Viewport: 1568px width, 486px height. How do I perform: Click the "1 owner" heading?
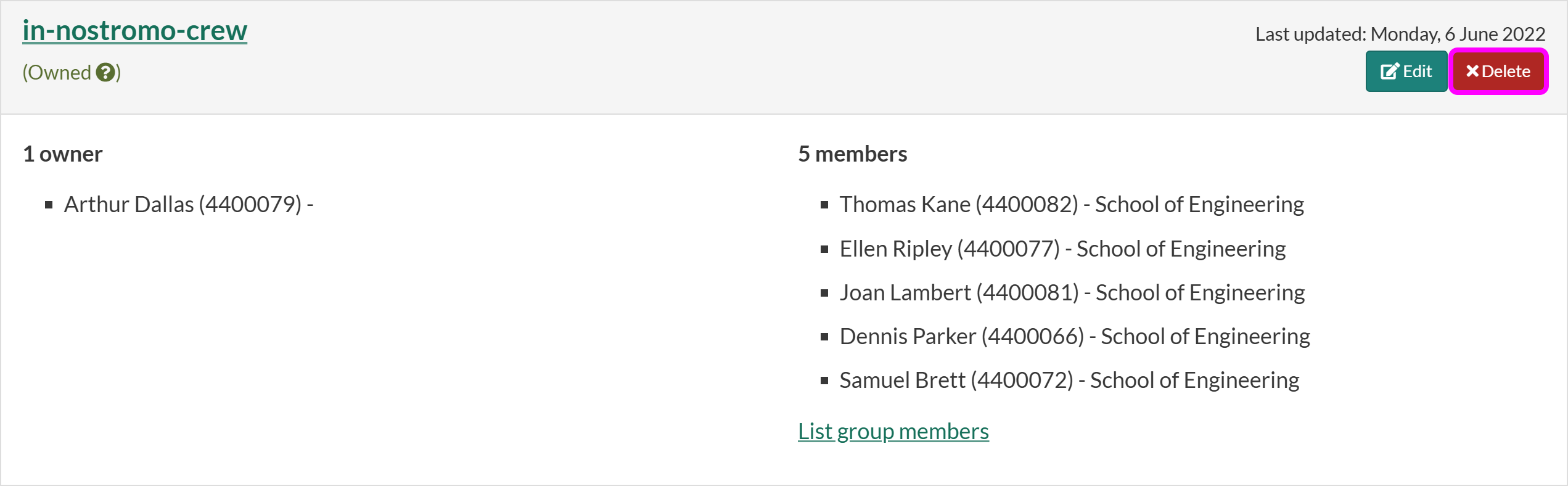63,154
